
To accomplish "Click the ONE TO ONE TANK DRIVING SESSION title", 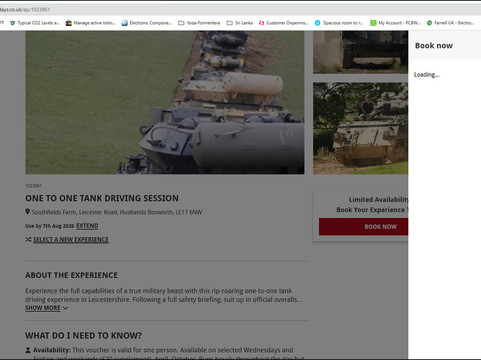I will 102,198.
